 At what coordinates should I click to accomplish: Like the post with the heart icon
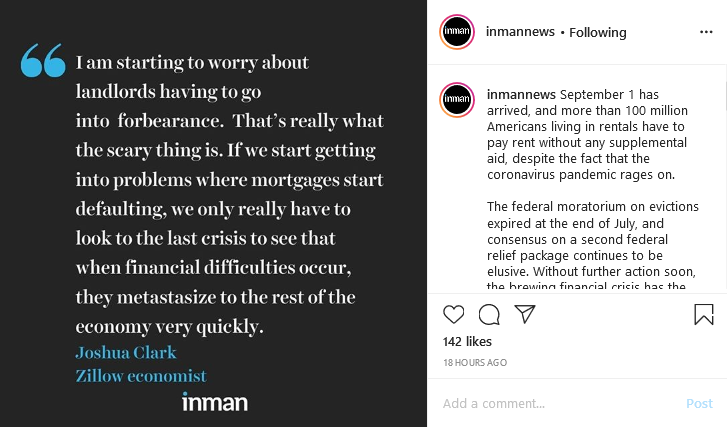[454, 314]
